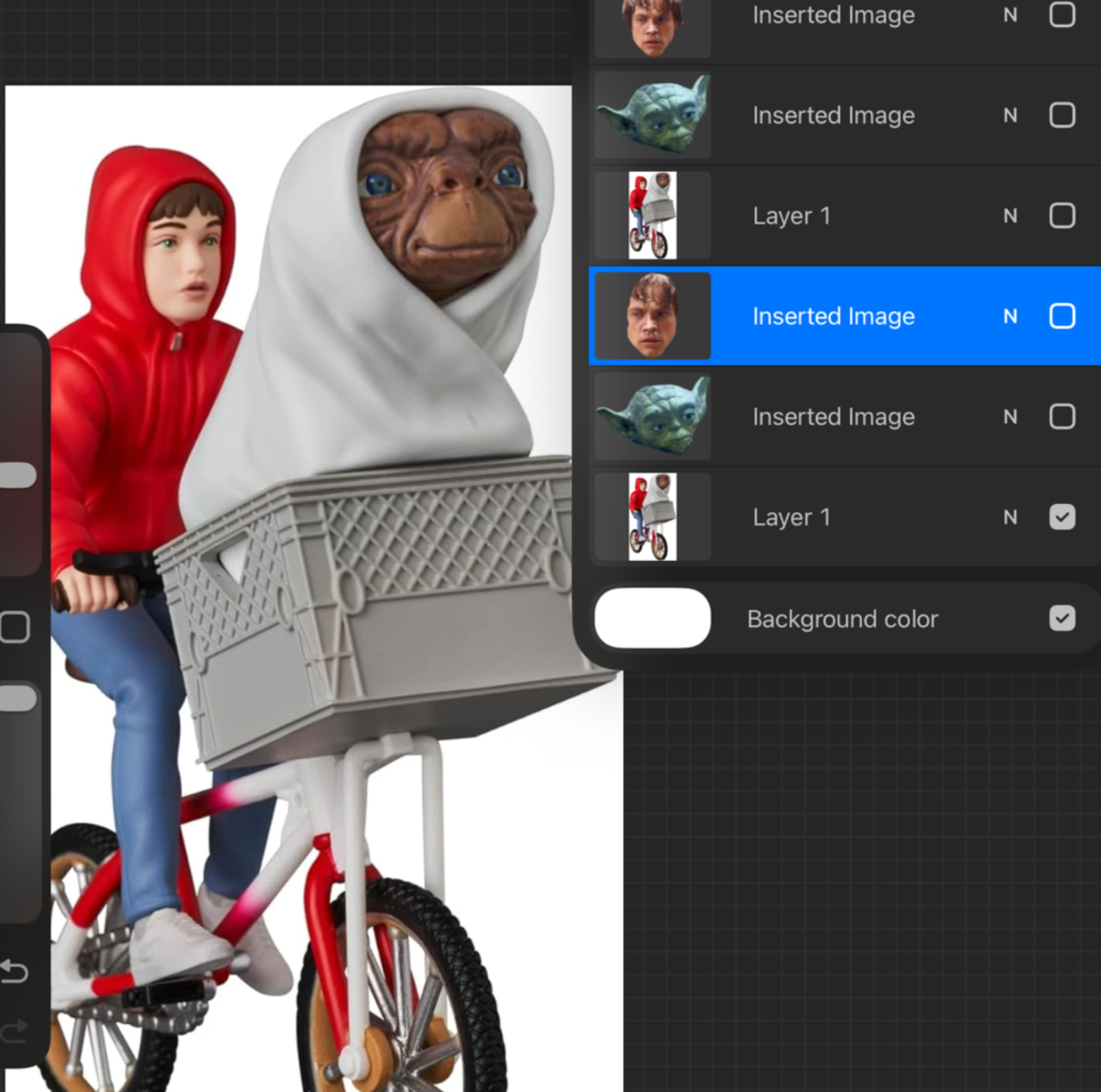Show the blue-highlighted Inserted Image layer

click(1062, 316)
